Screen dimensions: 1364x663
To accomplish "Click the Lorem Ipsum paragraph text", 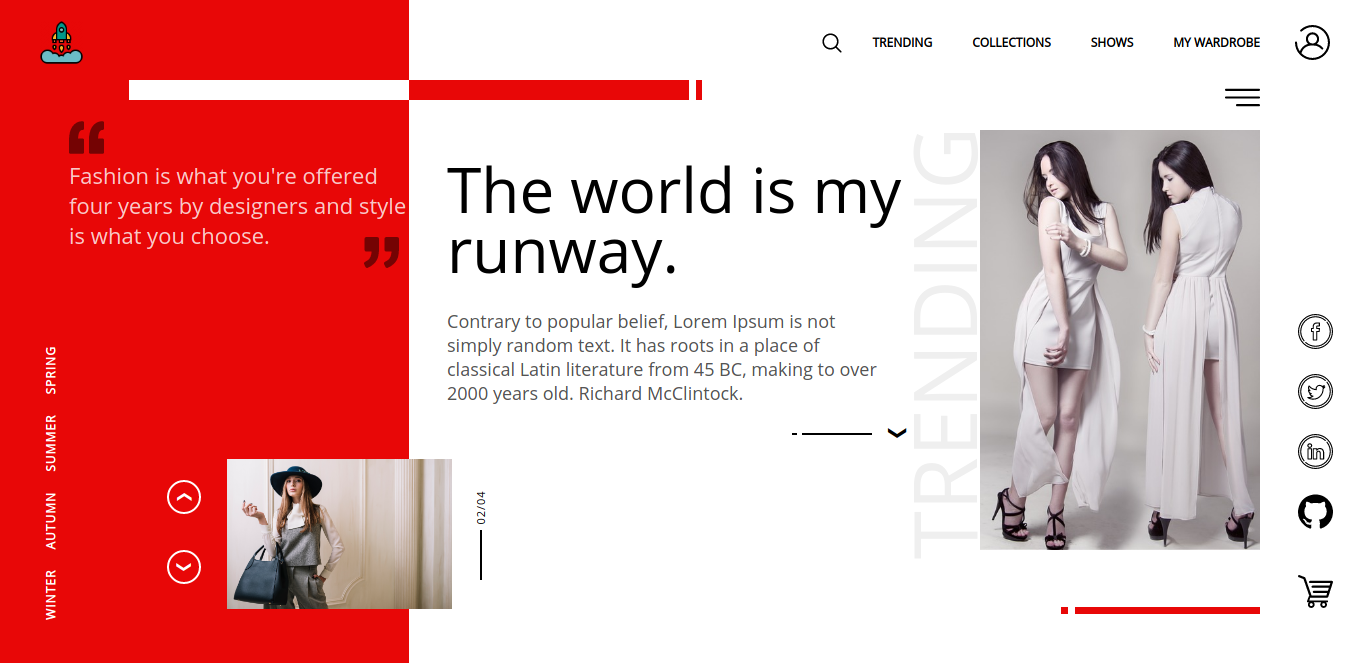I will 662,358.
